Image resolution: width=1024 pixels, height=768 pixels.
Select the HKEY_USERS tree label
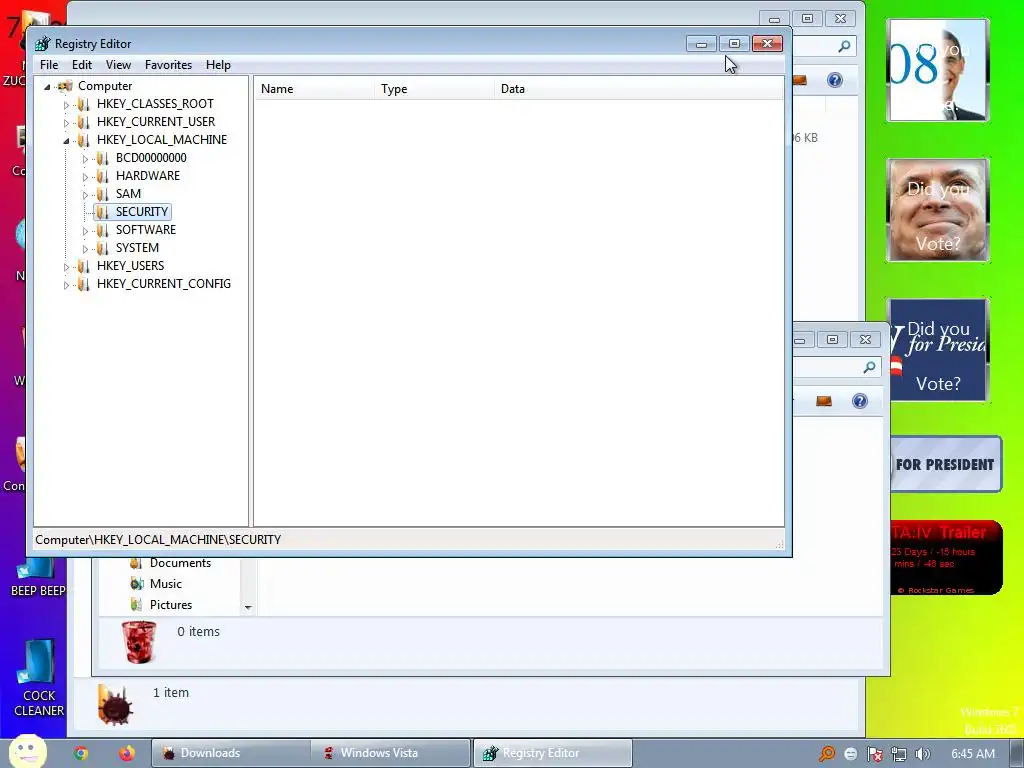pos(130,266)
